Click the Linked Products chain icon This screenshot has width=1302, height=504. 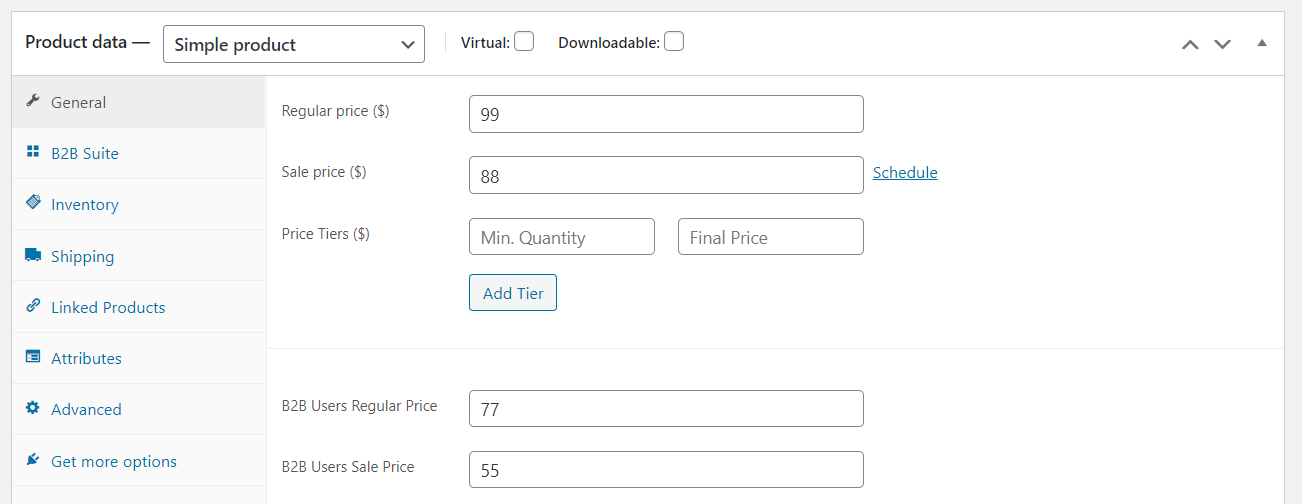[32, 306]
